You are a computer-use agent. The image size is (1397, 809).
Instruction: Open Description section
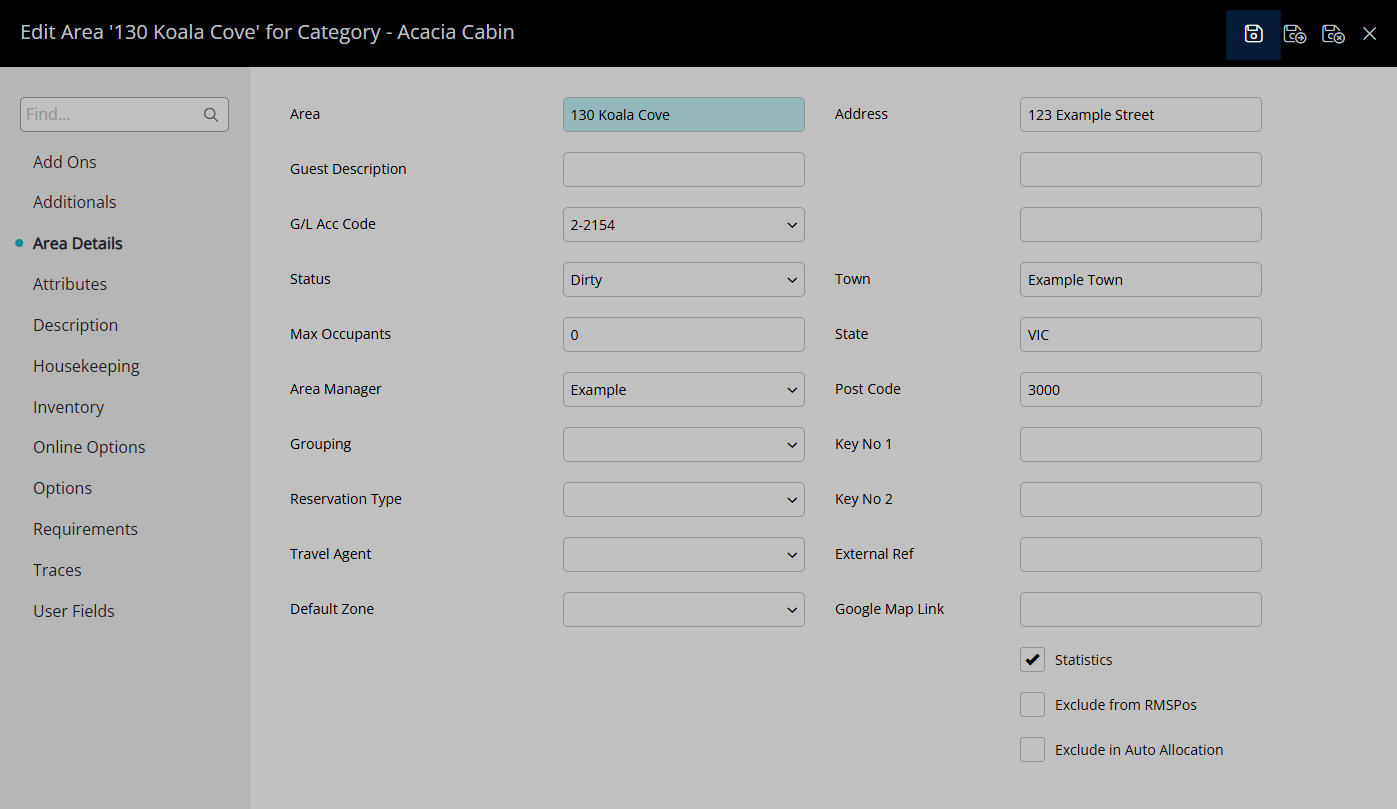[76, 325]
